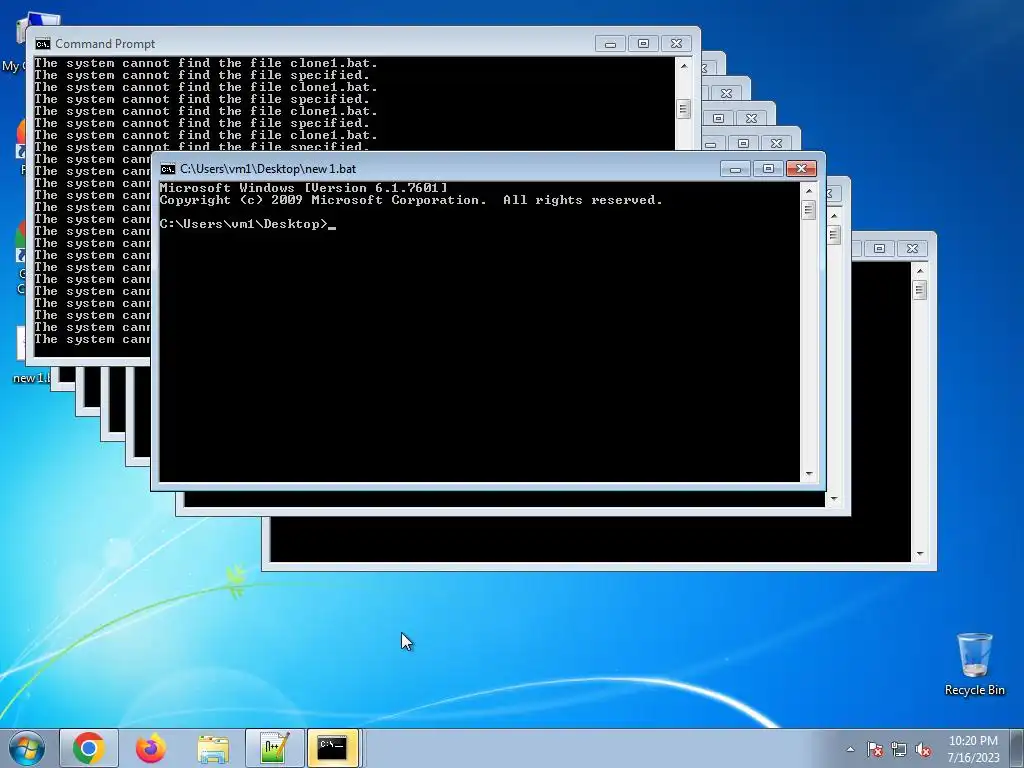Select the Command Prompt window title bar
Image resolution: width=1024 pixels, height=768 pixels.
pos(313,43)
